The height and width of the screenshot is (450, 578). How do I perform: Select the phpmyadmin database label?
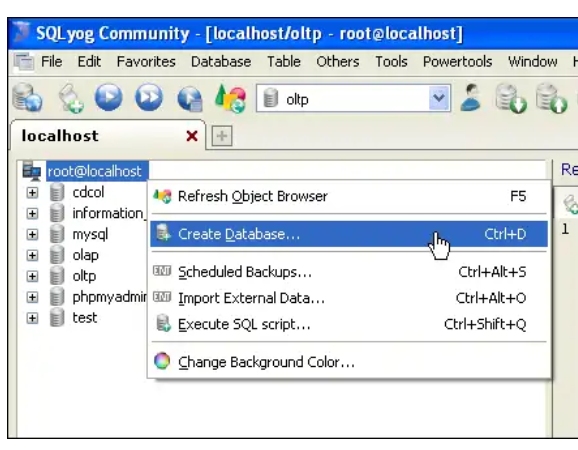pos(109,297)
